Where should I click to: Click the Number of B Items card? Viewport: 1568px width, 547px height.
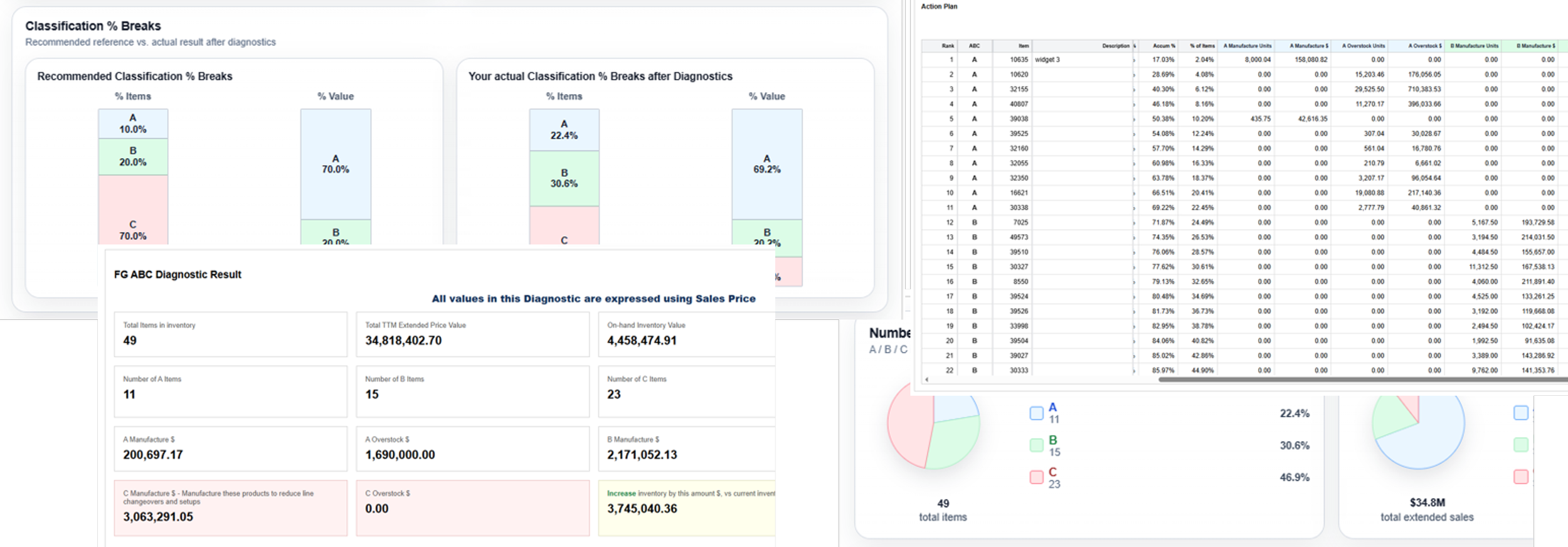tap(473, 391)
